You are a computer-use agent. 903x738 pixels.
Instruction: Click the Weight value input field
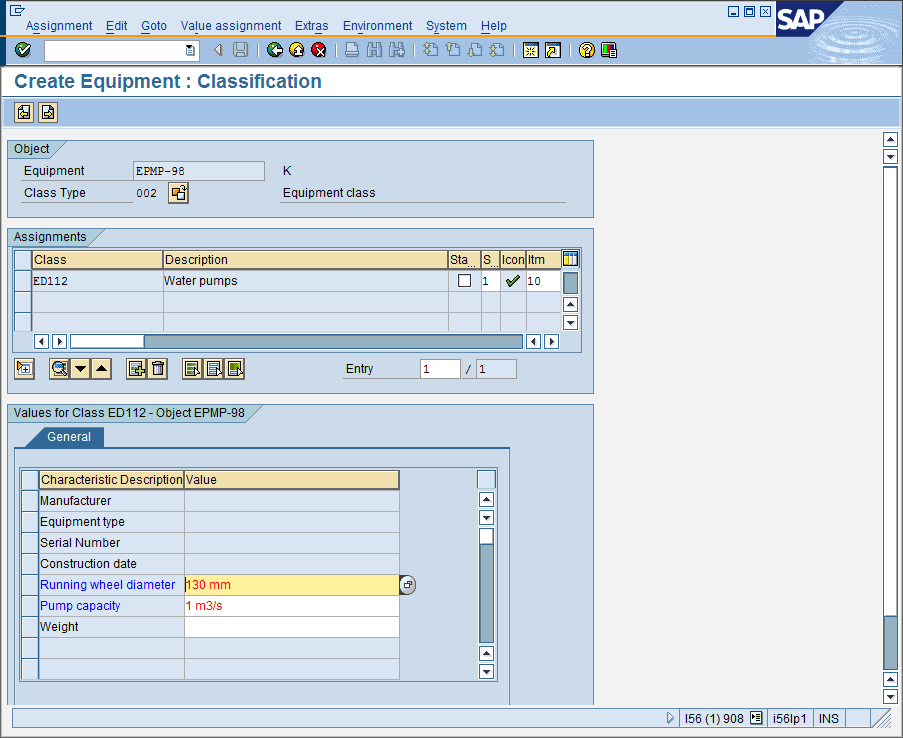click(x=292, y=627)
